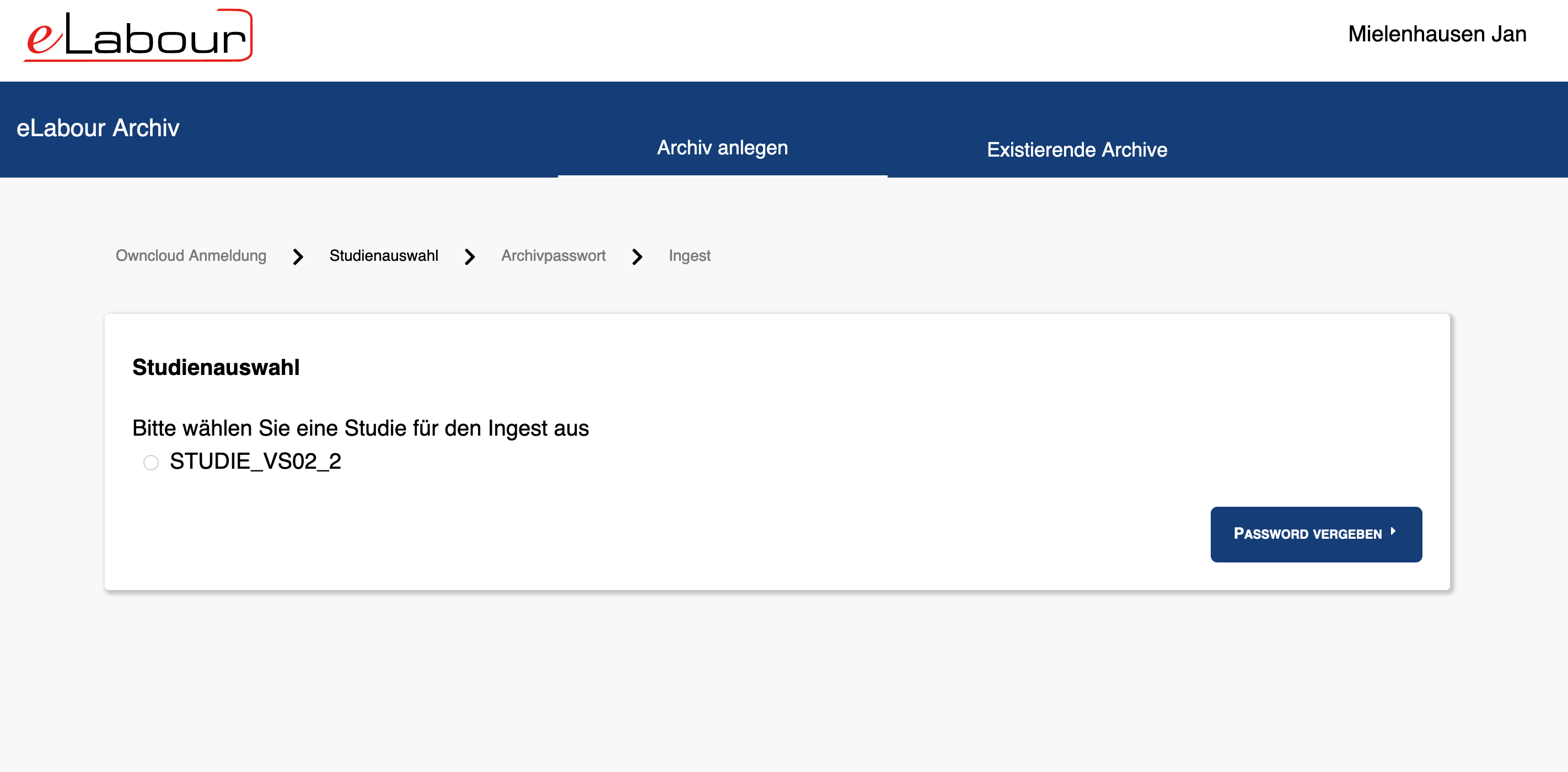
Task: Click the user name Mielenhausen Jan
Action: tap(1437, 34)
